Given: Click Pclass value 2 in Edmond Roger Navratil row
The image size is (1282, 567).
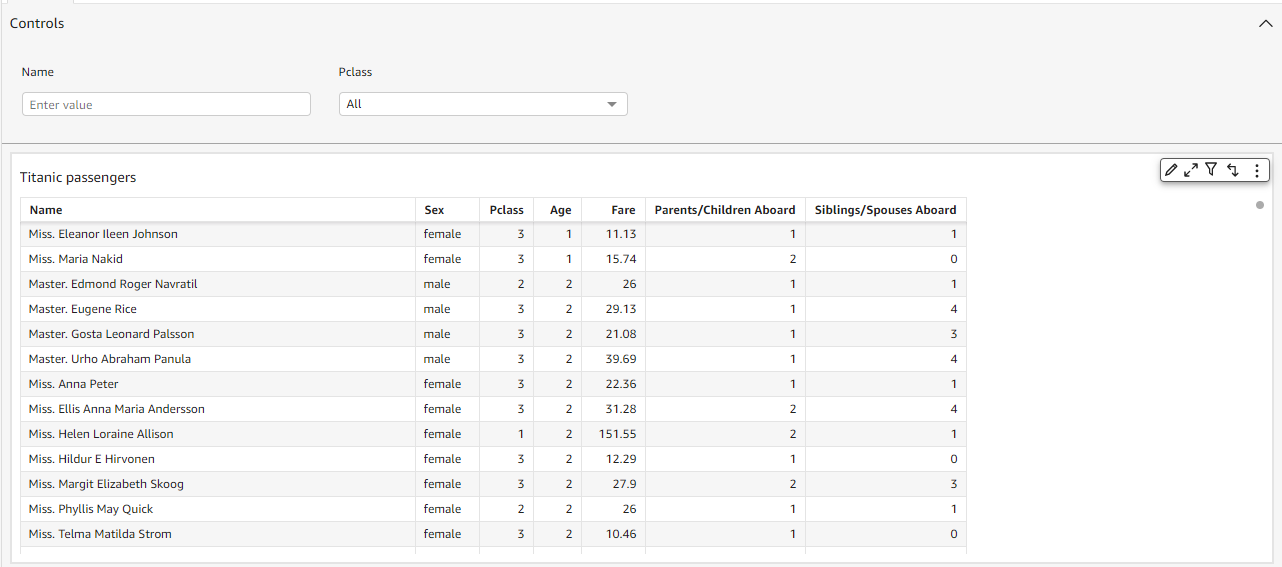Looking at the screenshot, I should click(521, 284).
